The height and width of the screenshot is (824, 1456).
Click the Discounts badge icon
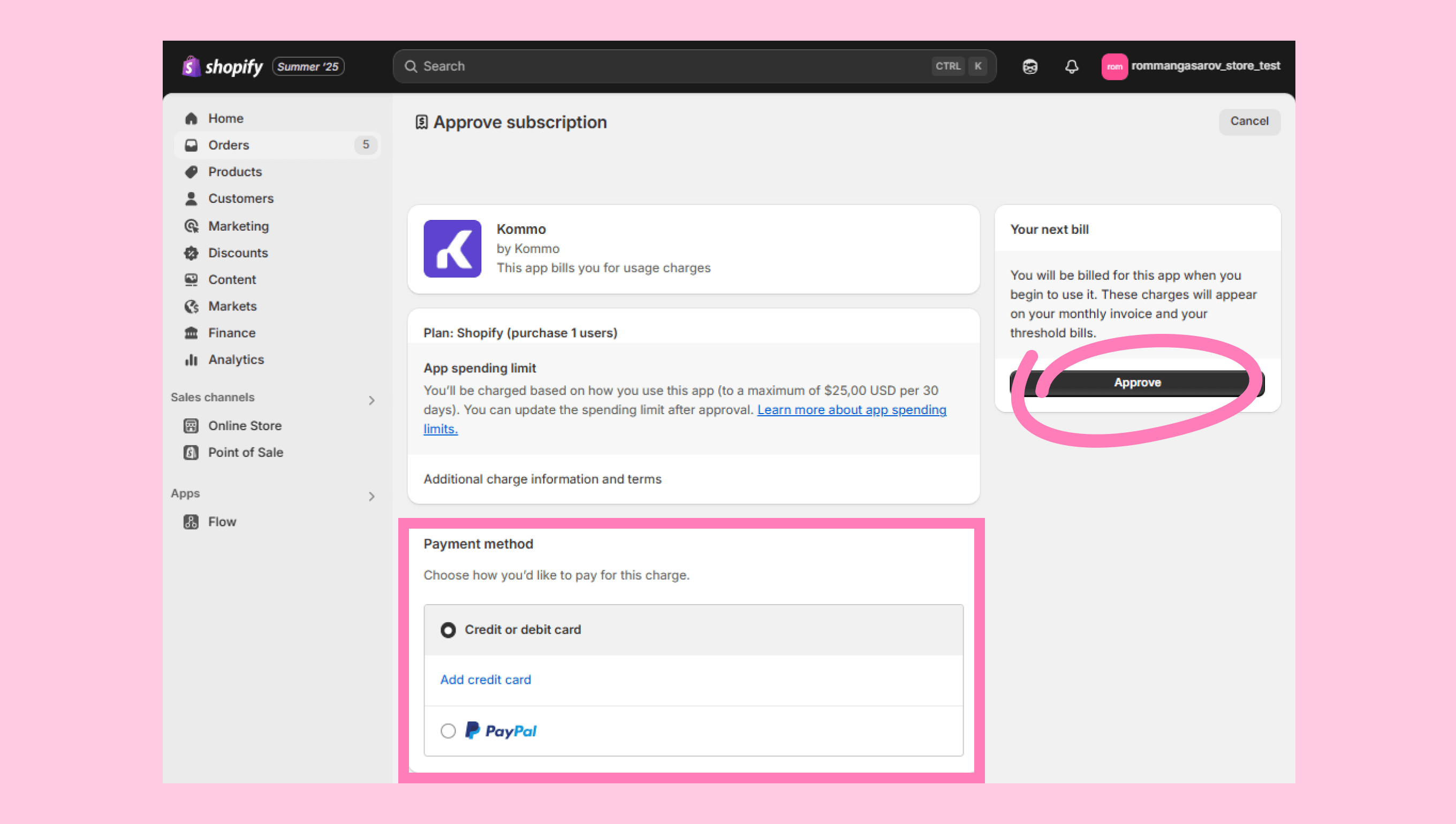pyautogui.click(x=191, y=253)
